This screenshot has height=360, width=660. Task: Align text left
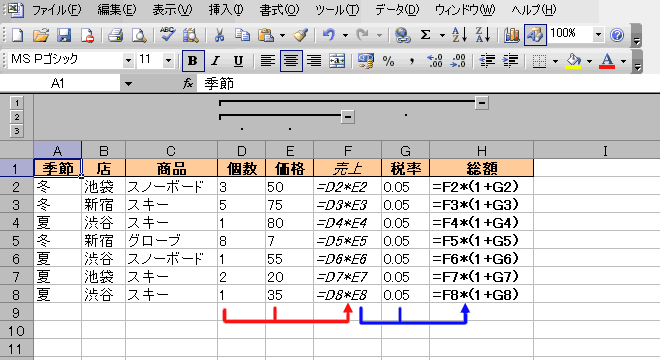268,61
